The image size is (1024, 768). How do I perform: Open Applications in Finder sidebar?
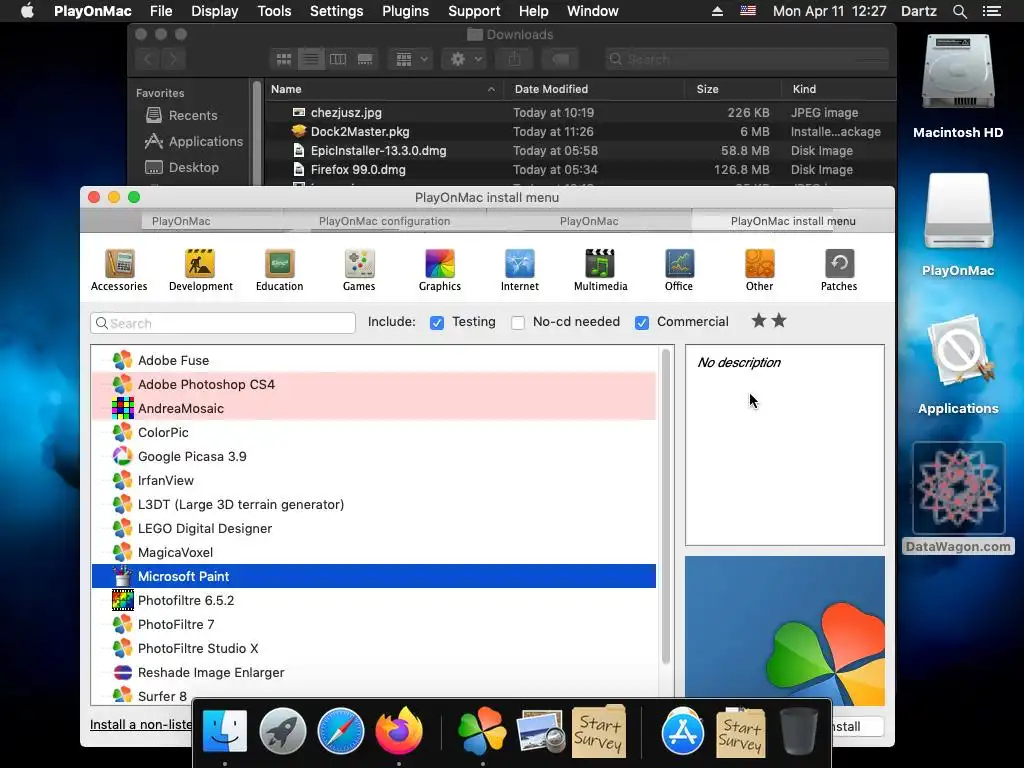194,141
